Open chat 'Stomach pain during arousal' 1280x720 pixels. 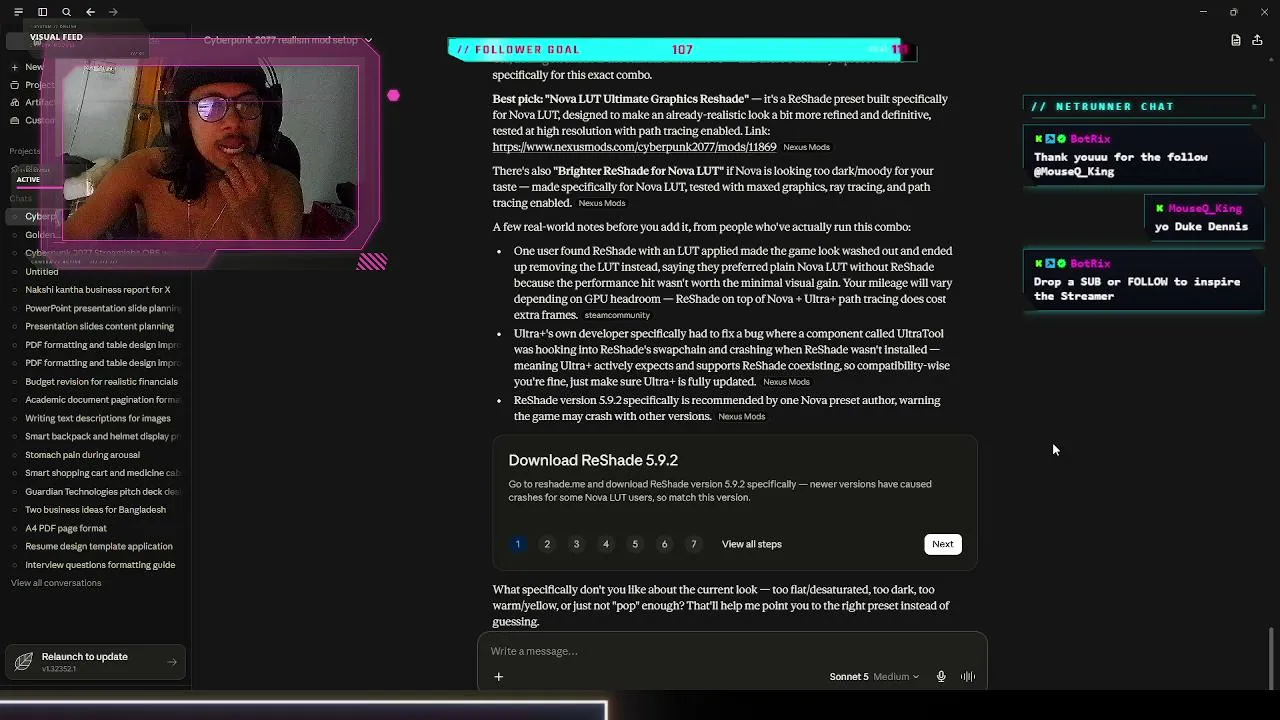pos(98,455)
